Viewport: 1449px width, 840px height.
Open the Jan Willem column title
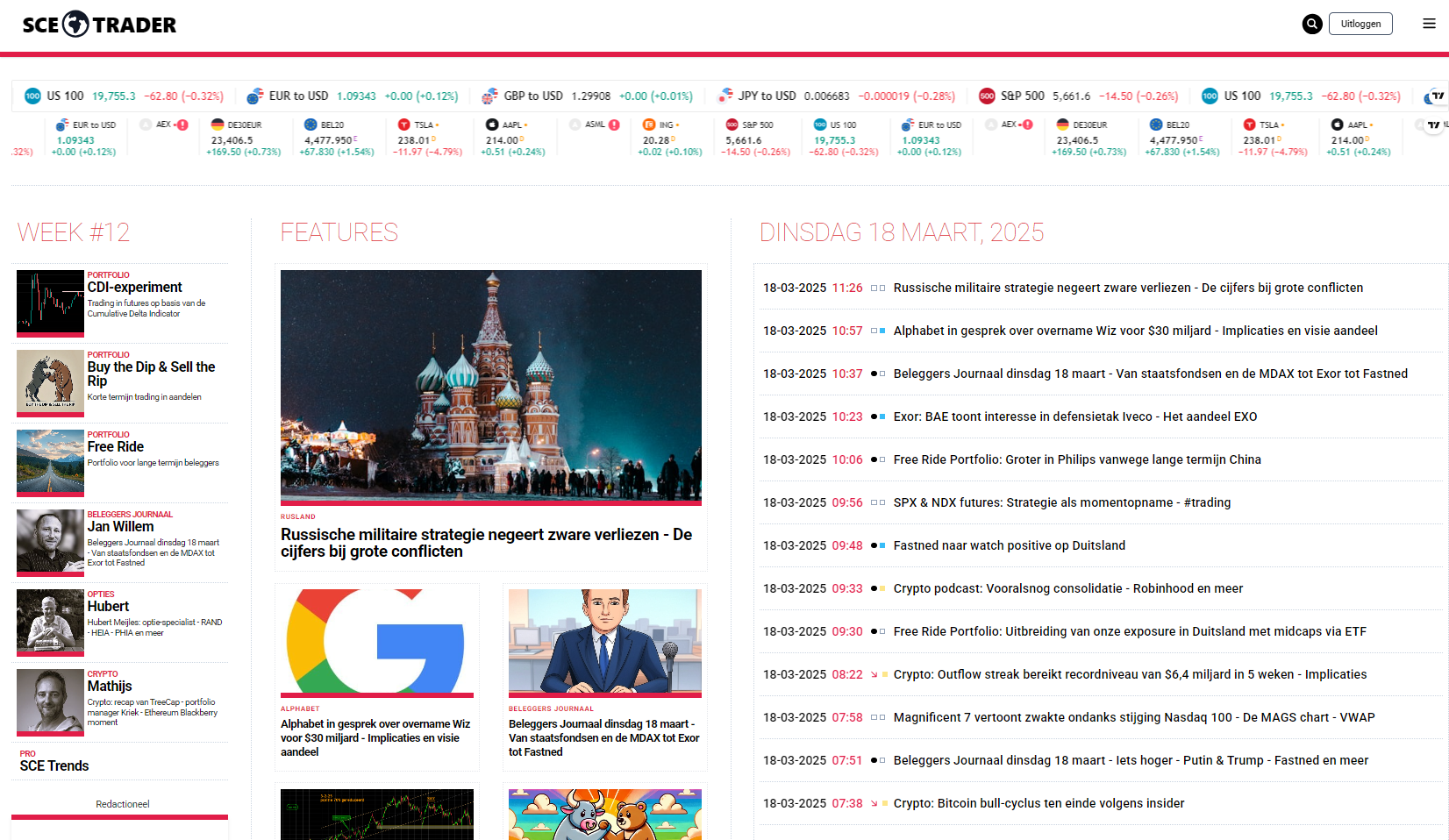(120, 527)
